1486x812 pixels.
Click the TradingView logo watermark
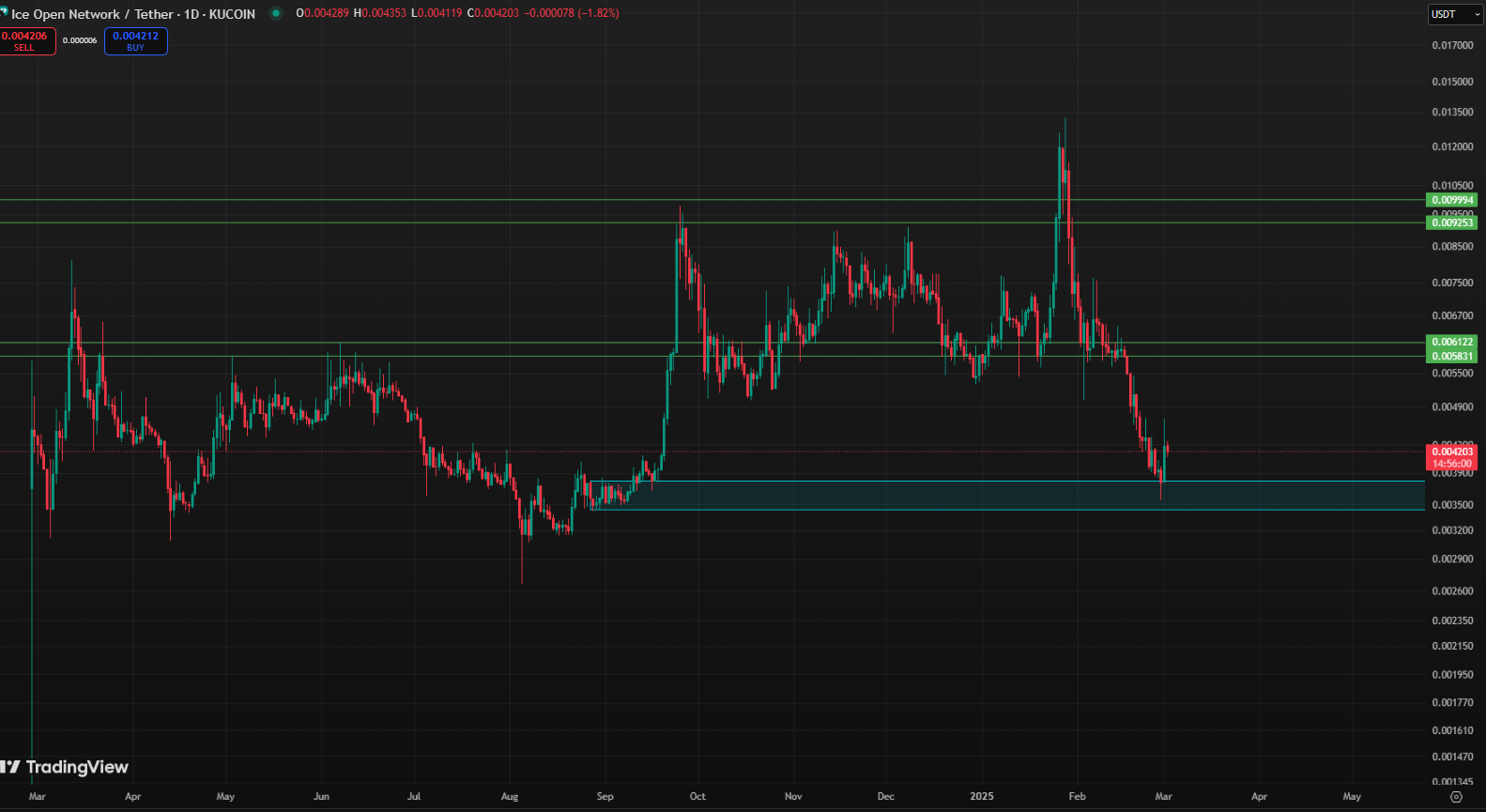[x=65, y=767]
